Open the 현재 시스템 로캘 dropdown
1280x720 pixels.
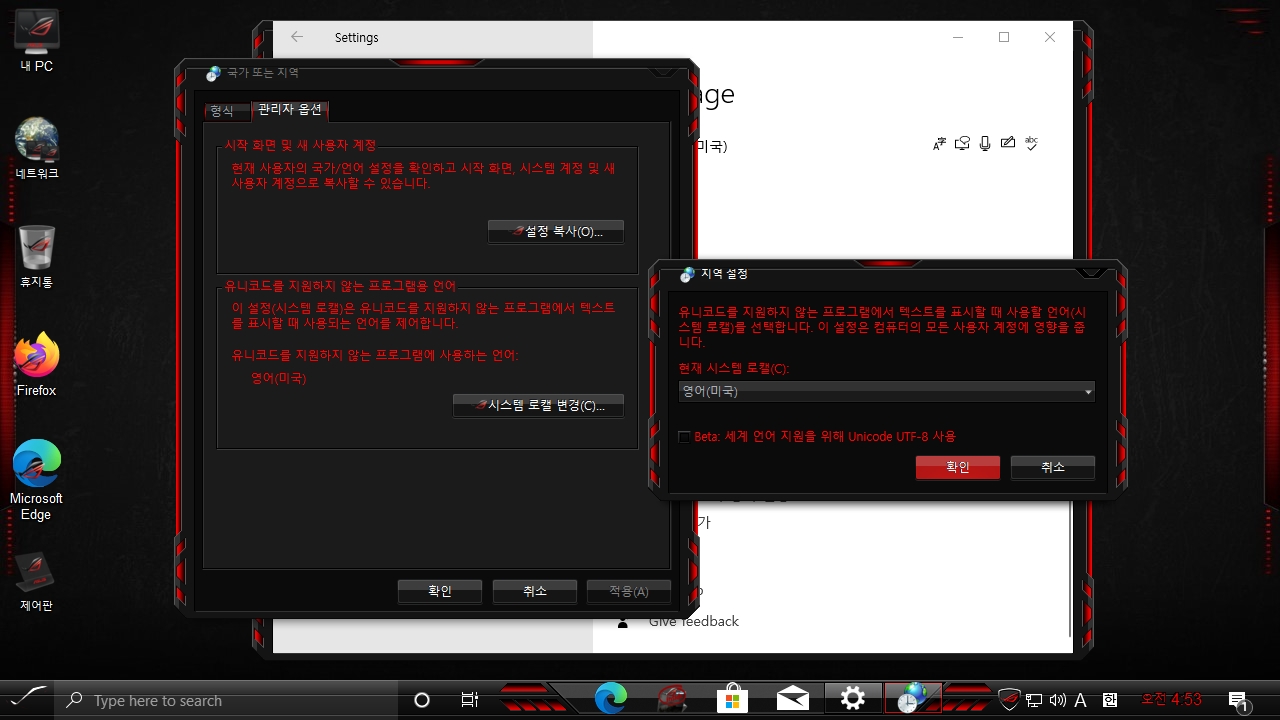886,392
